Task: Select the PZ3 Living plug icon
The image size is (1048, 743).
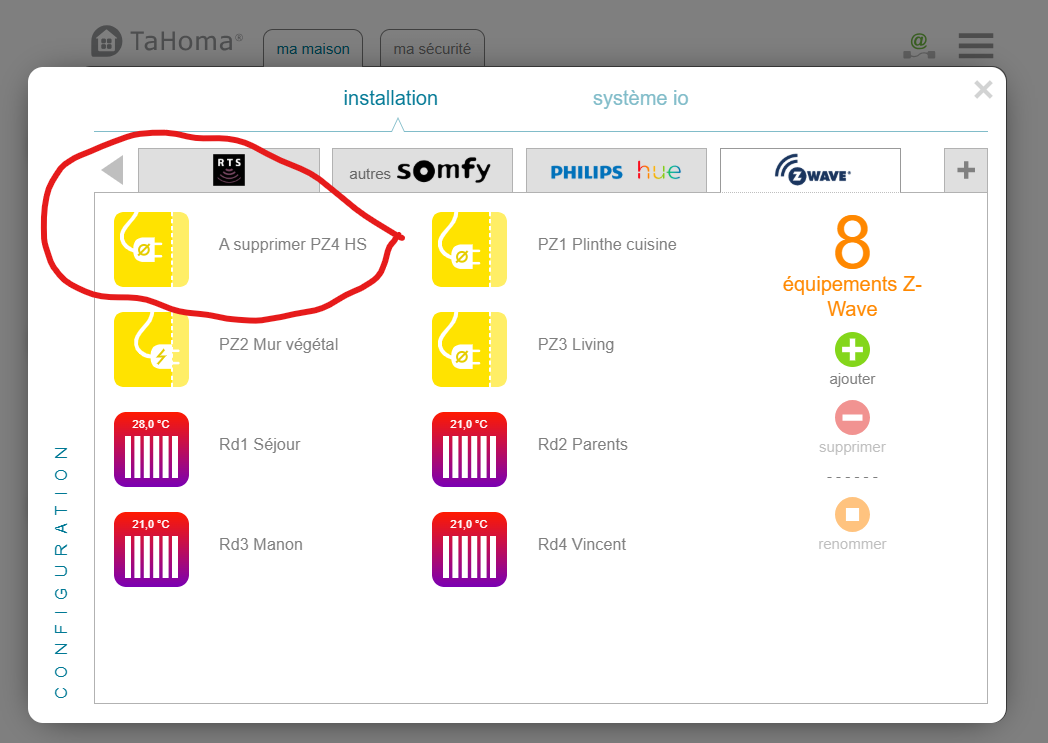Action: (469, 349)
